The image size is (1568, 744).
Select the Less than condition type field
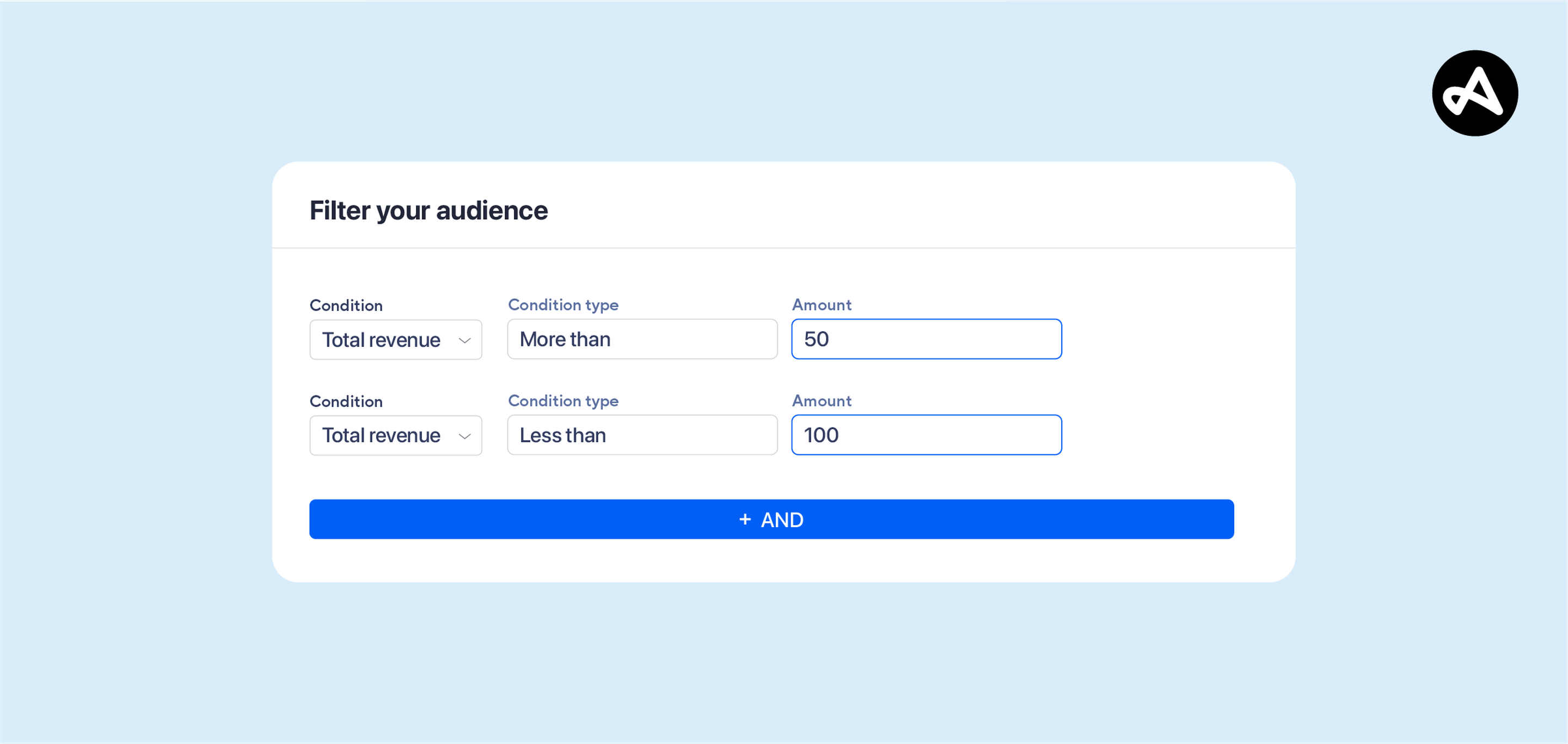coord(641,435)
